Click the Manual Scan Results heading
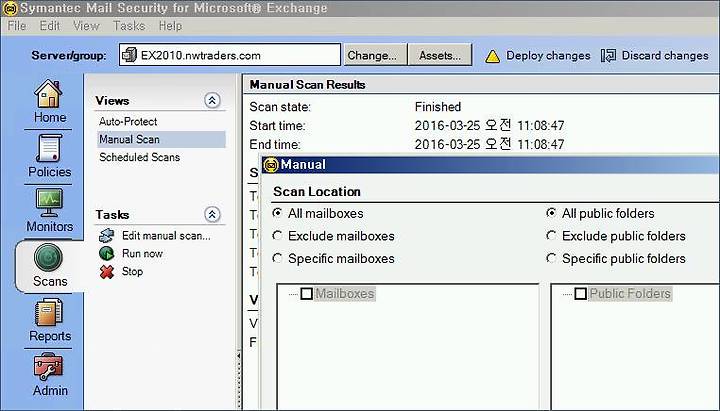Image resolution: width=720 pixels, height=411 pixels. pyautogui.click(x=307, y=84)
